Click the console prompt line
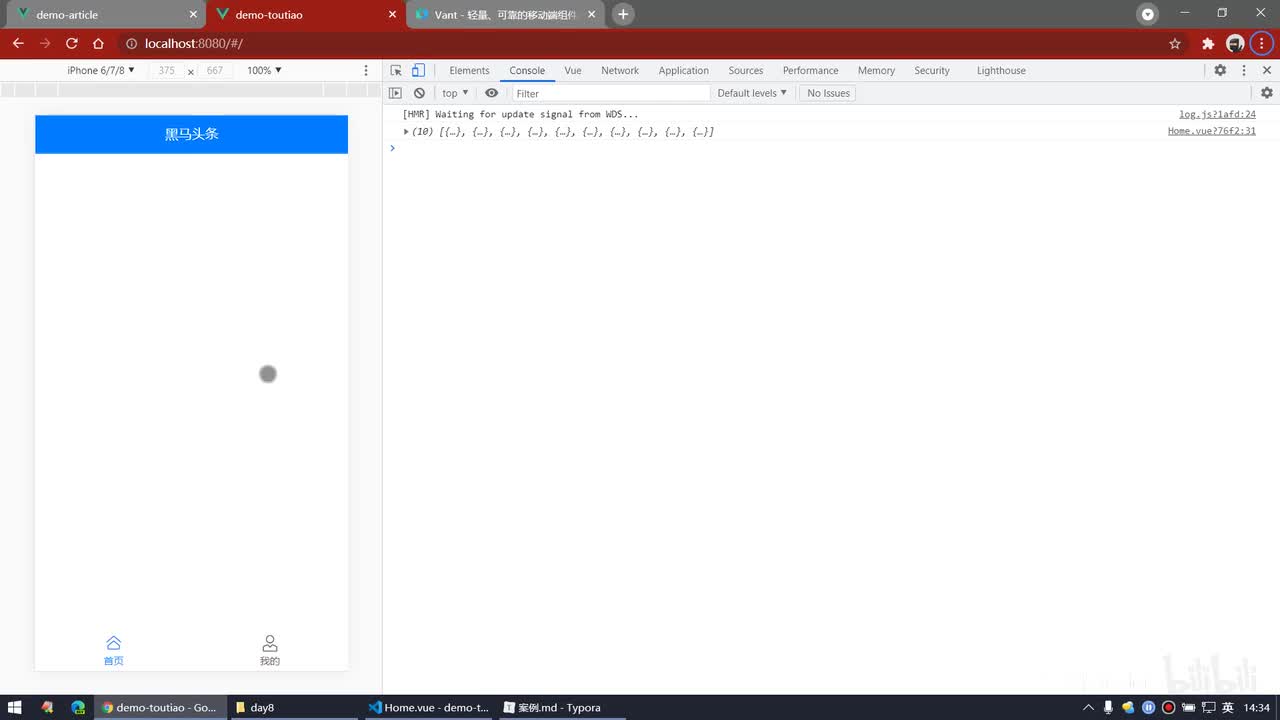 (830, 148)
